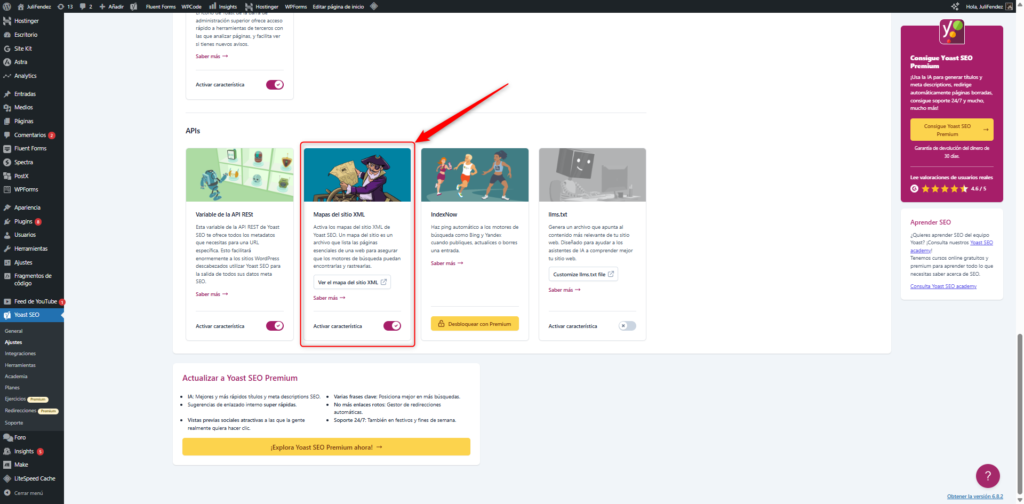The image size is (1024, 504).
Task: Click the Añadir plus in admin bar
Action: 112,6
